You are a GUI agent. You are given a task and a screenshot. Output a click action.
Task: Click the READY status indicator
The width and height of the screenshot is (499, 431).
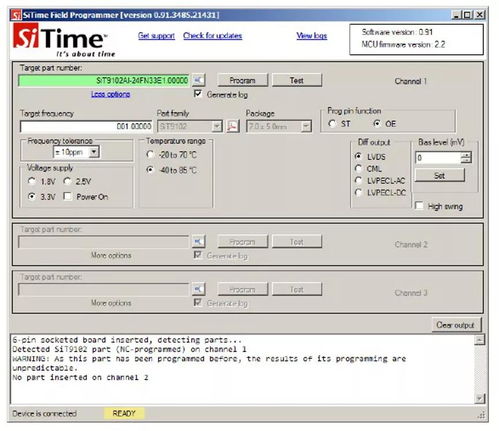pyautogui.click(x=124, y=413)
